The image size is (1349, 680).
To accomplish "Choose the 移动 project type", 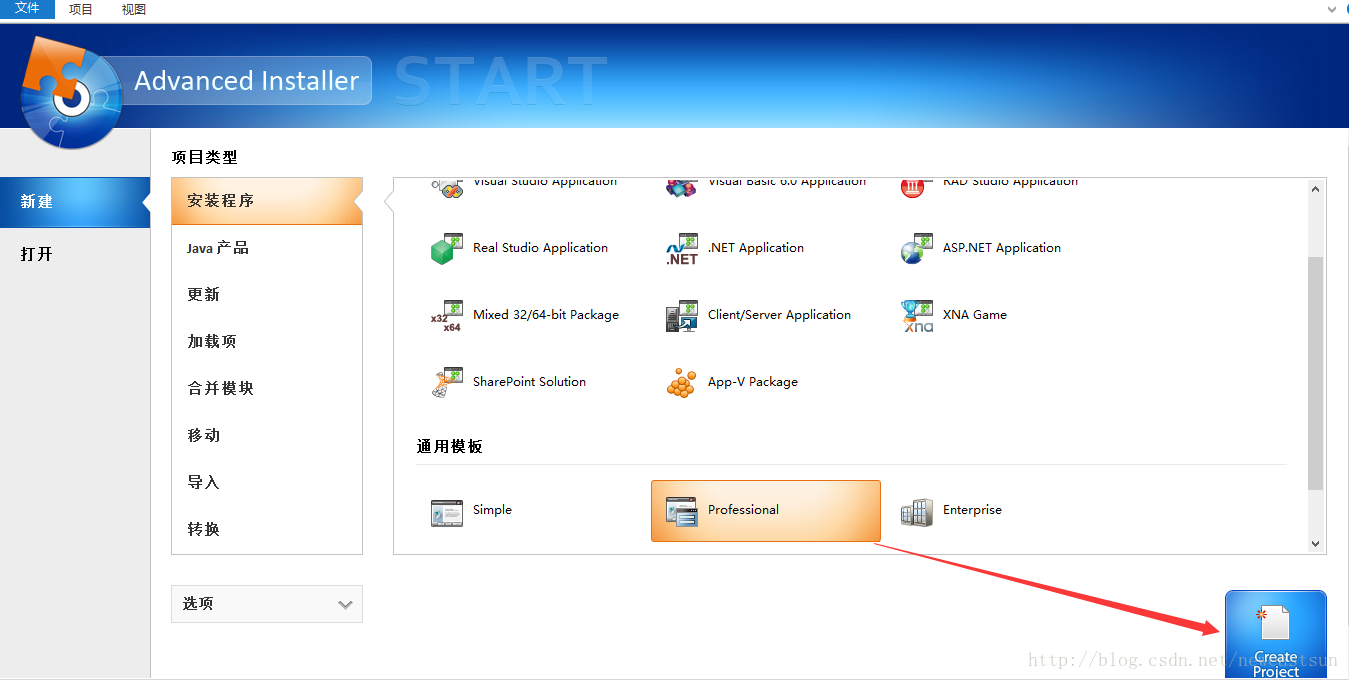I will [x=267, y=436].
